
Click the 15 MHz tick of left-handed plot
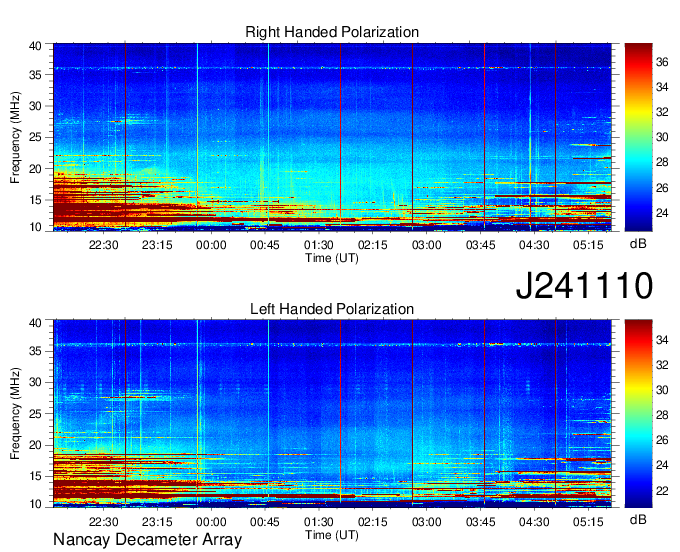(35, 477)
